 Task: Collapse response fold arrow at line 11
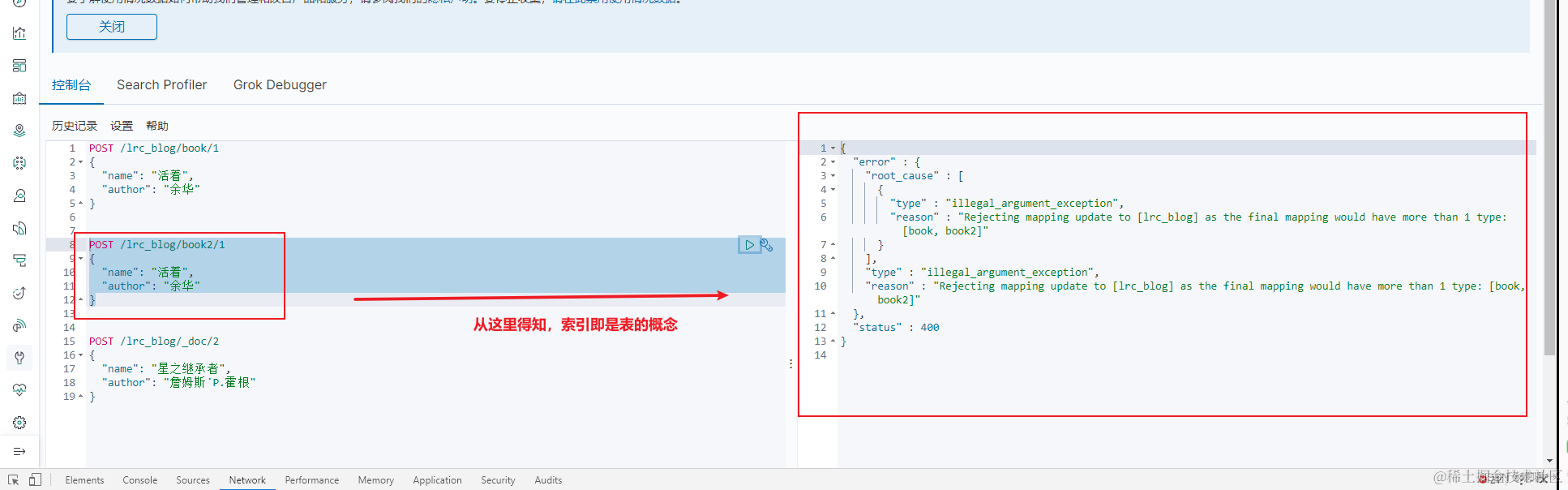coord(833,314)
